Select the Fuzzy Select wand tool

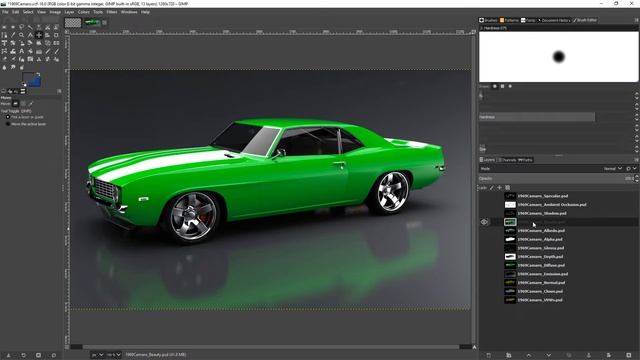tap(30, 27)
